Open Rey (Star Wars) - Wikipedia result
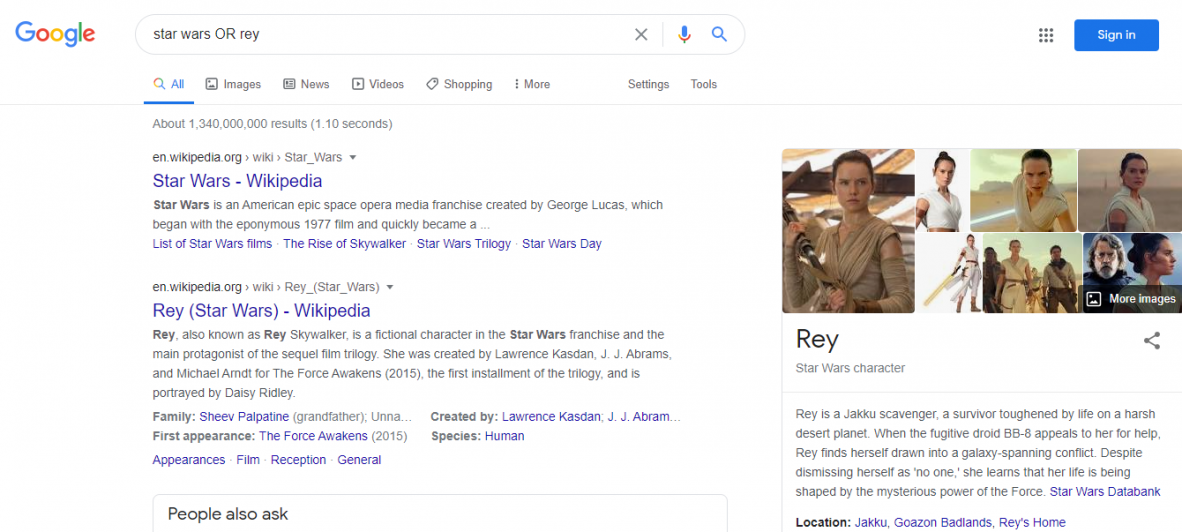 (x=262, y=310)
